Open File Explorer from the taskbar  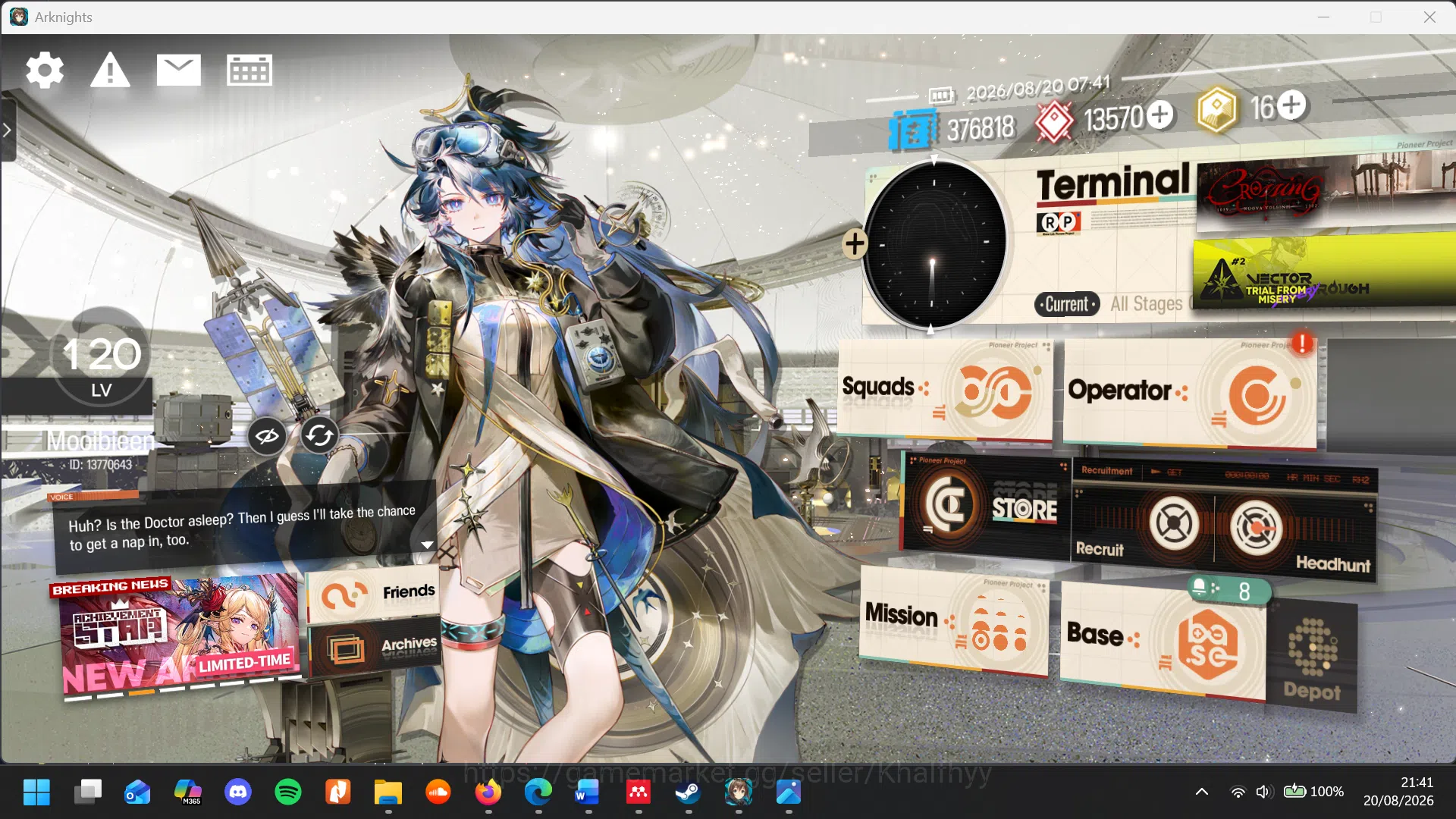tap(388, 792)
